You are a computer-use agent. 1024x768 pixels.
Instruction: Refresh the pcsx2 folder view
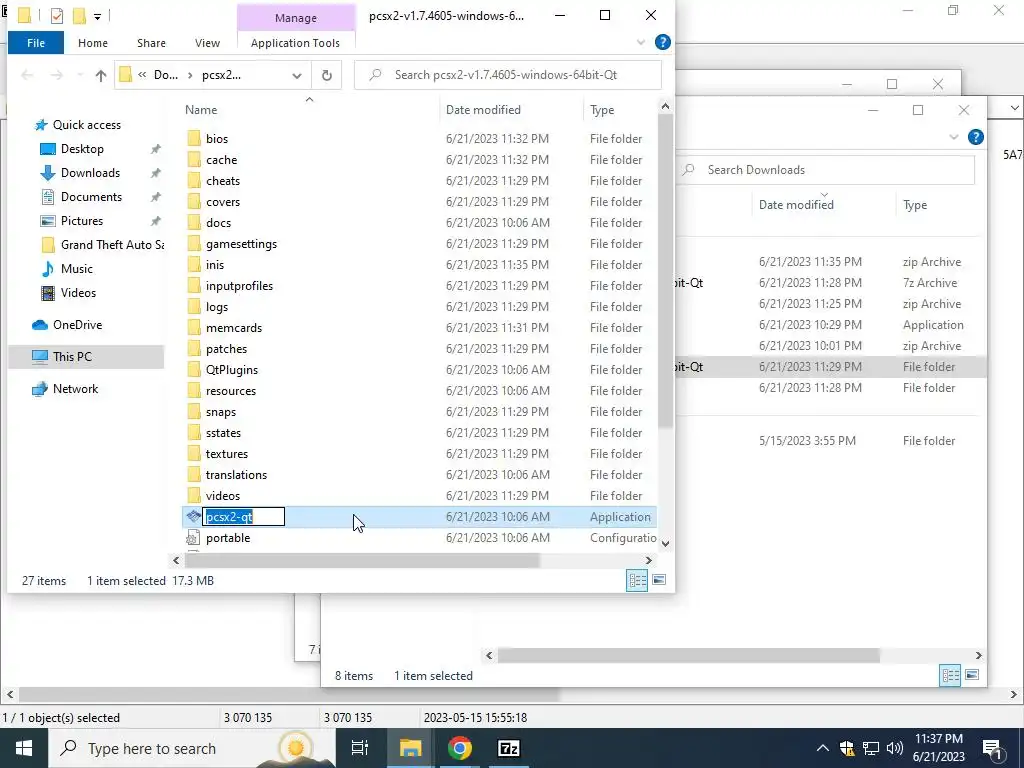coord(327,75)
